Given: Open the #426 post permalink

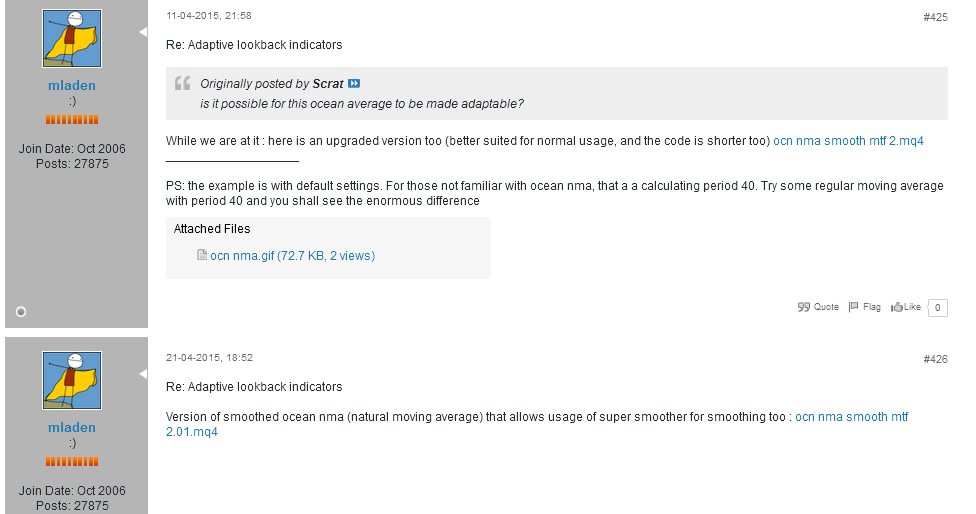Looking at the screenshot, I should click(x=935, y=359).
